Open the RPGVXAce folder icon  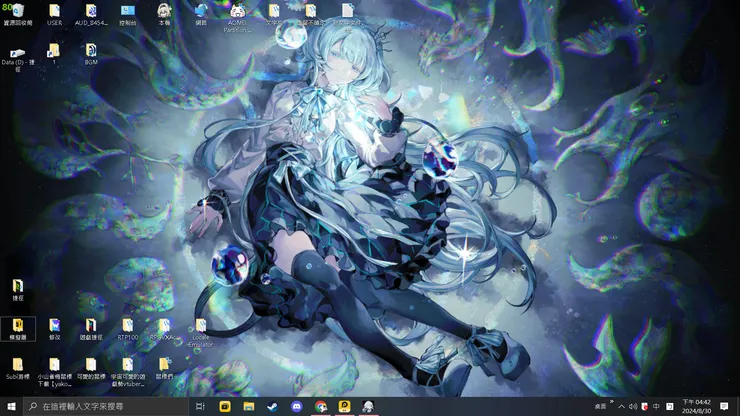click(164, 329)
